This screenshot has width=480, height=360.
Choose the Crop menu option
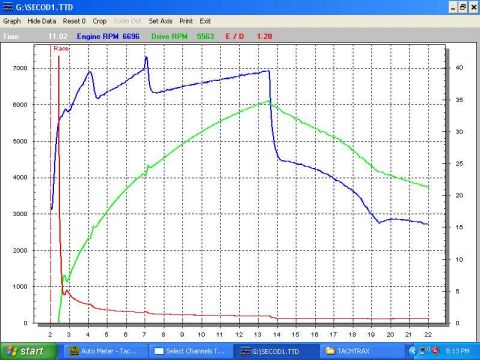click(99, 21)
